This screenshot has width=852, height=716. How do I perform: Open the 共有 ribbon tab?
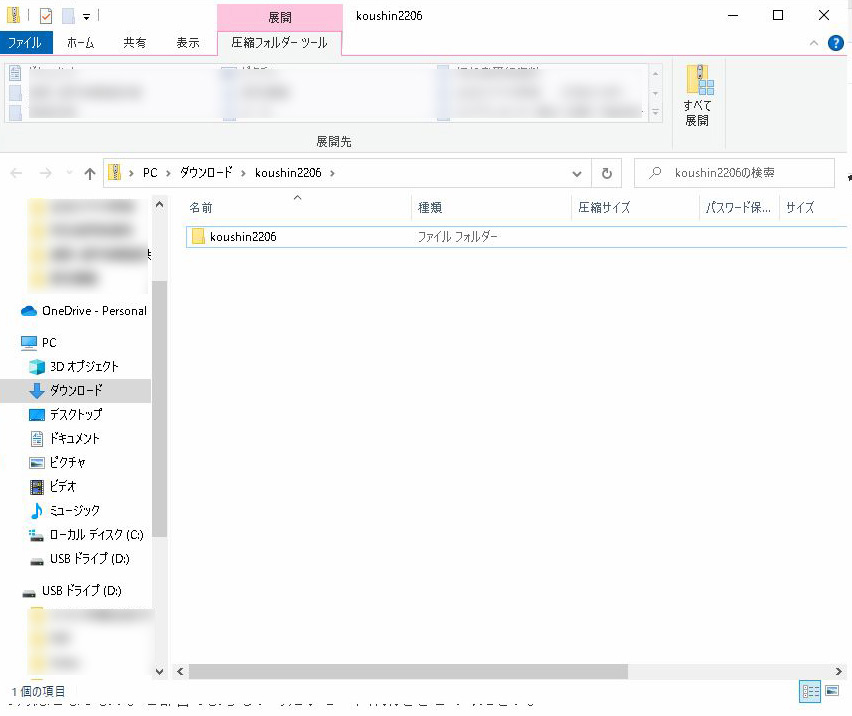[x=134, y=43]
